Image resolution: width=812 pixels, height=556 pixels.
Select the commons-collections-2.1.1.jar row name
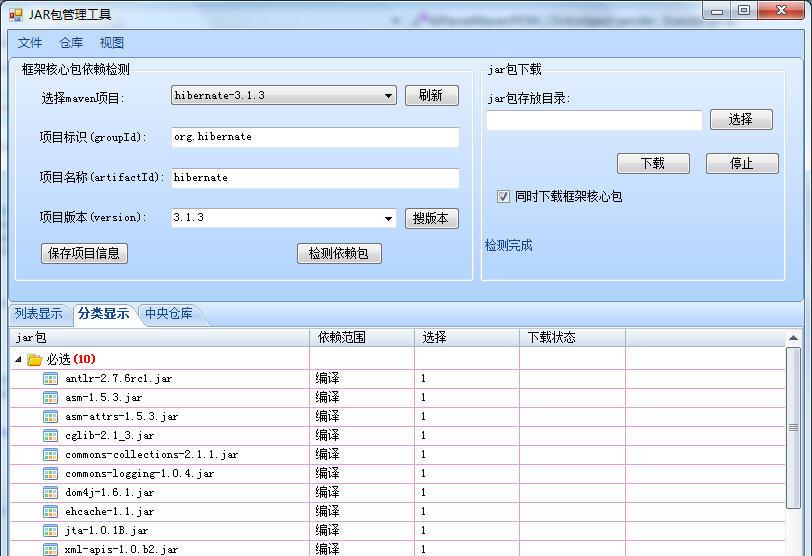tap(152, 455)
